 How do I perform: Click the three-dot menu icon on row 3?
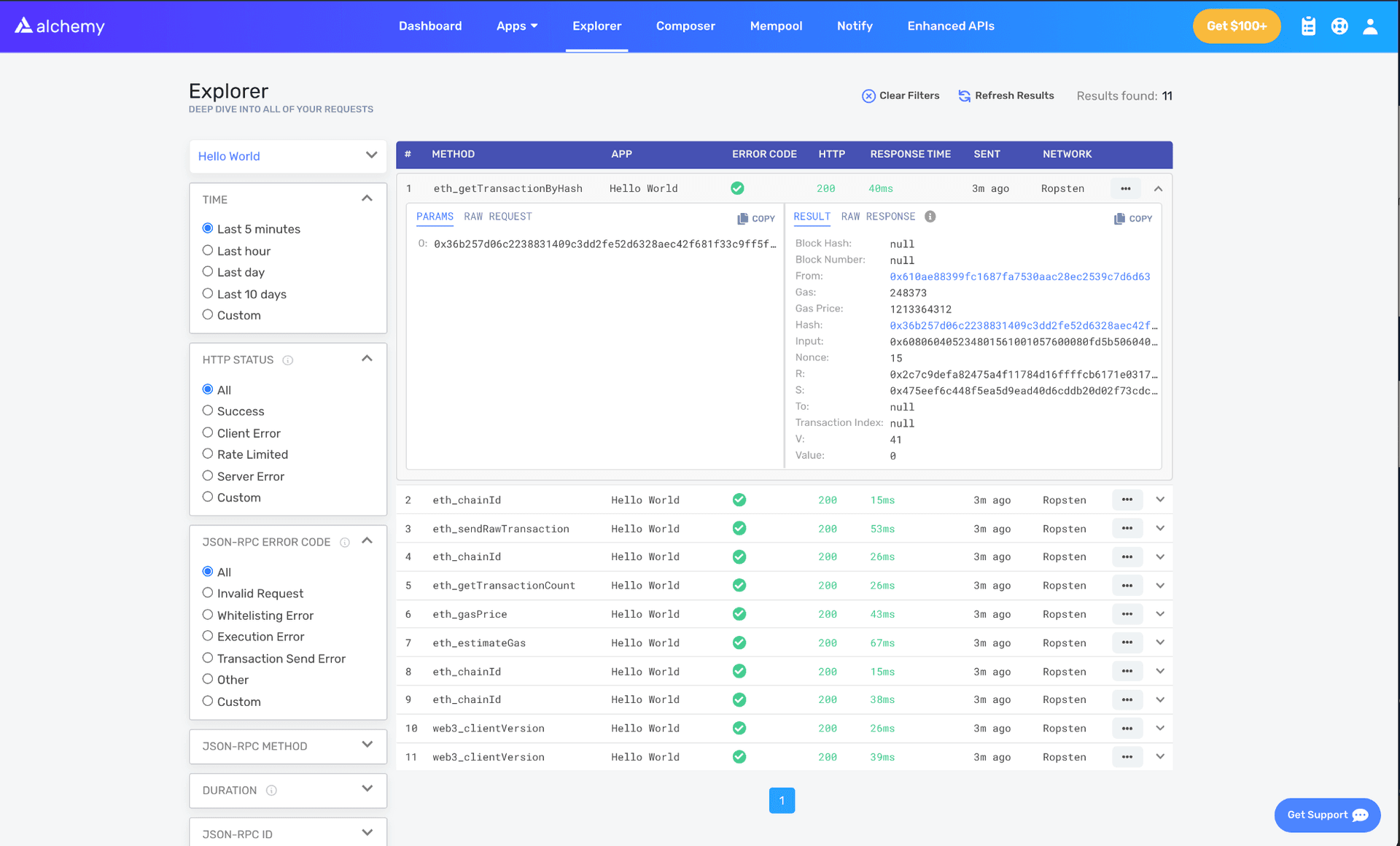point(1127,528)
